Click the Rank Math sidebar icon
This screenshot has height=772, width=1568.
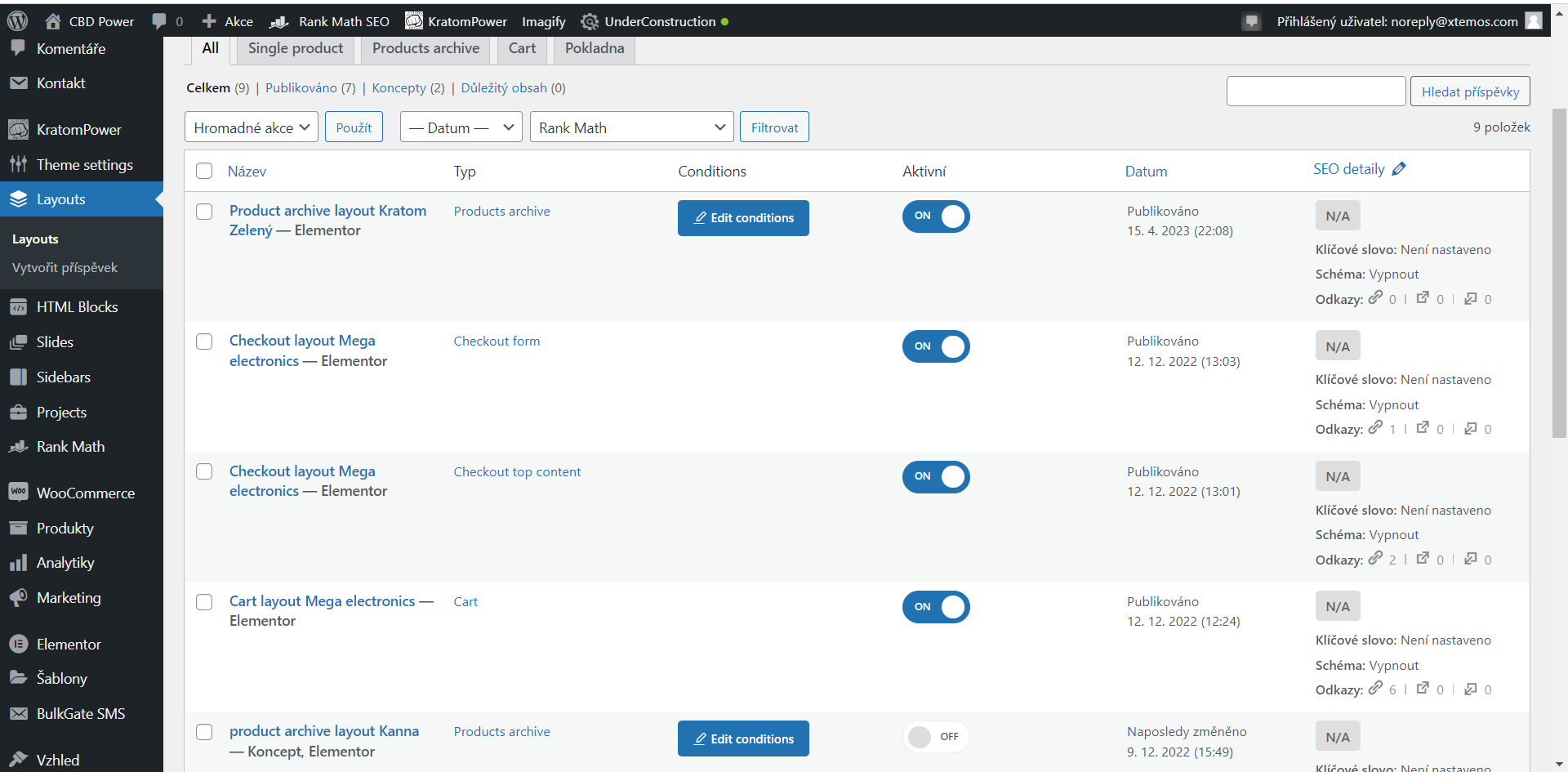tap(18, 447)
